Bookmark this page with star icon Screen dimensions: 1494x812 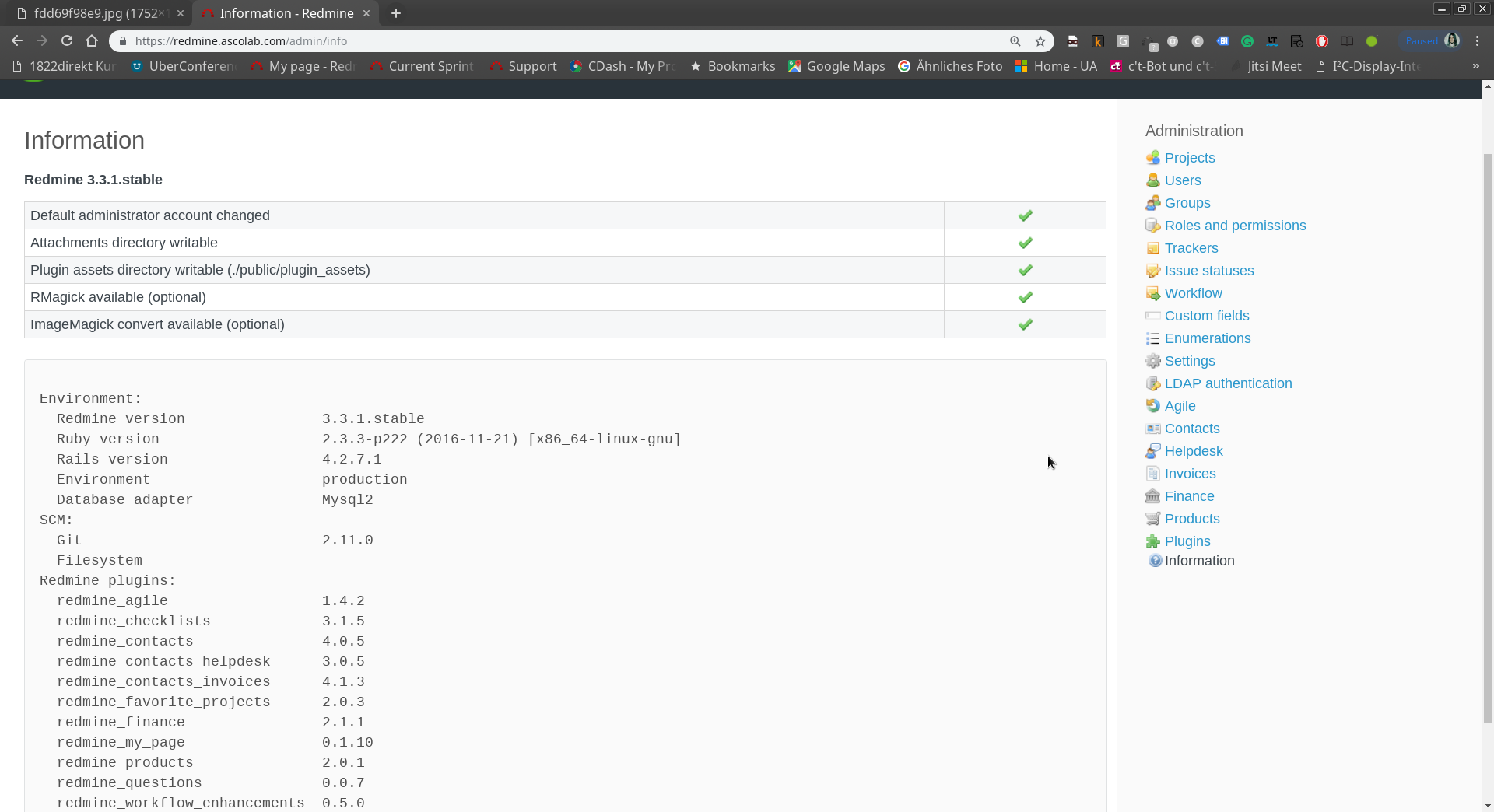1040,41
